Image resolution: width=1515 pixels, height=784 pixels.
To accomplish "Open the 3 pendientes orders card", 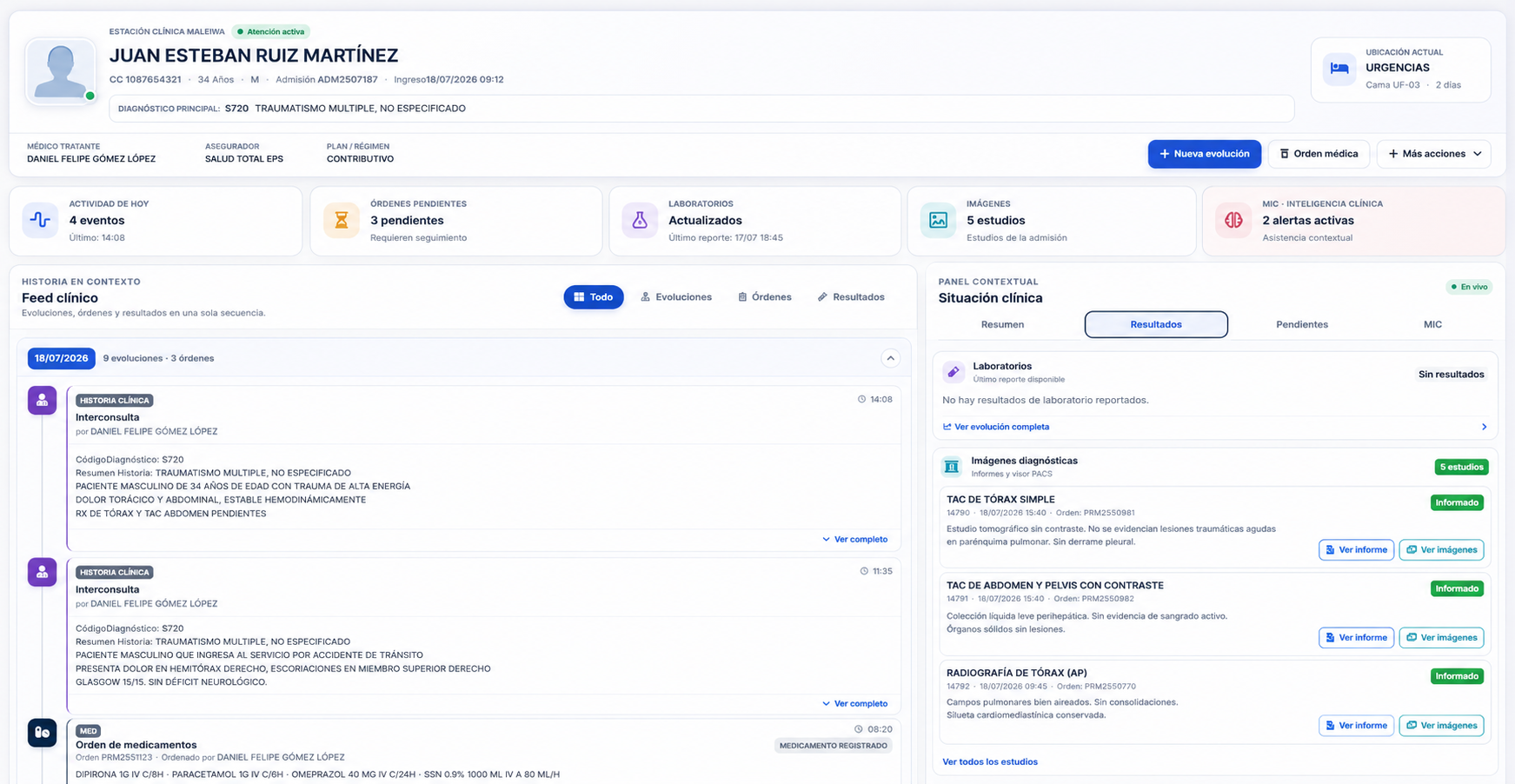I will click(x=456, y=221).
